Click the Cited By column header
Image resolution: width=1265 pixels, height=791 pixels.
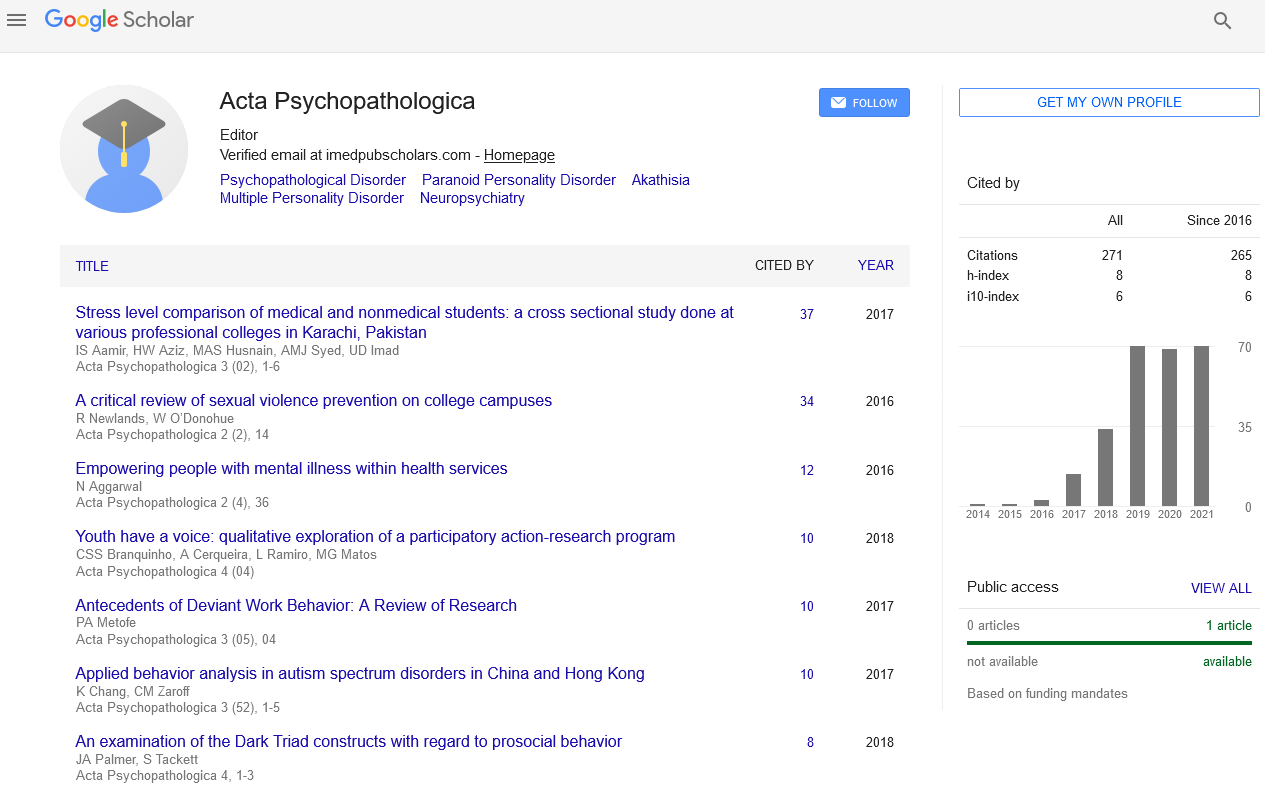(x=784, y=266)
